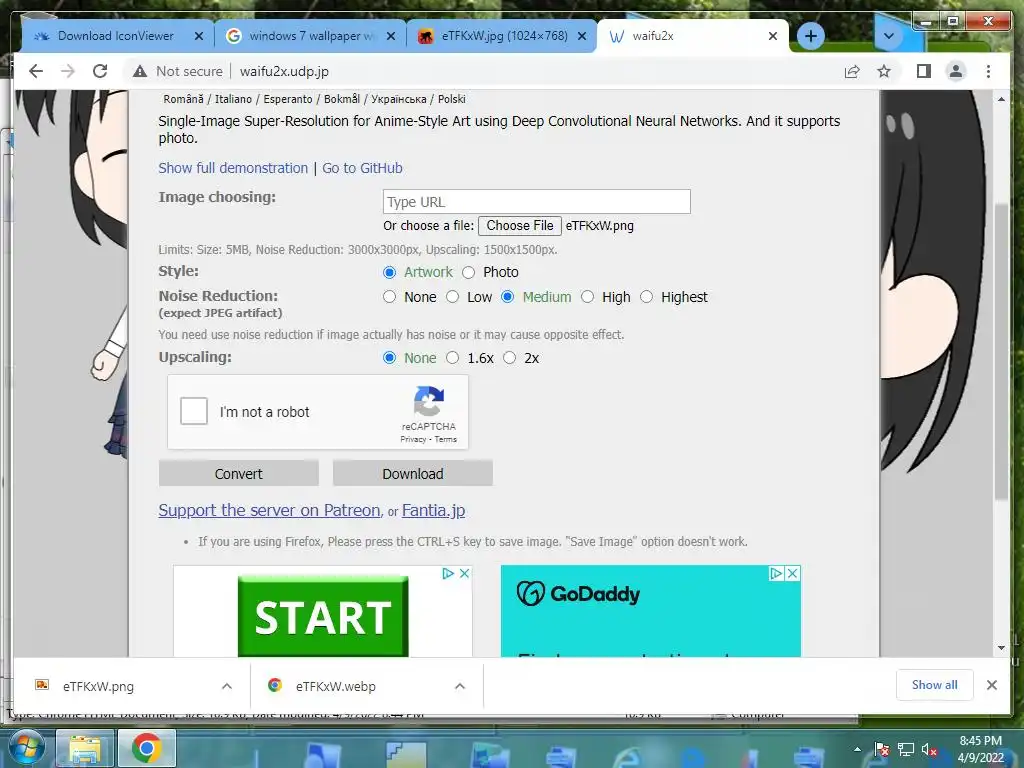Close the windows 7 wallpaper tab
The width and height of the screenshot is (1024, 768).
point(391,37)
